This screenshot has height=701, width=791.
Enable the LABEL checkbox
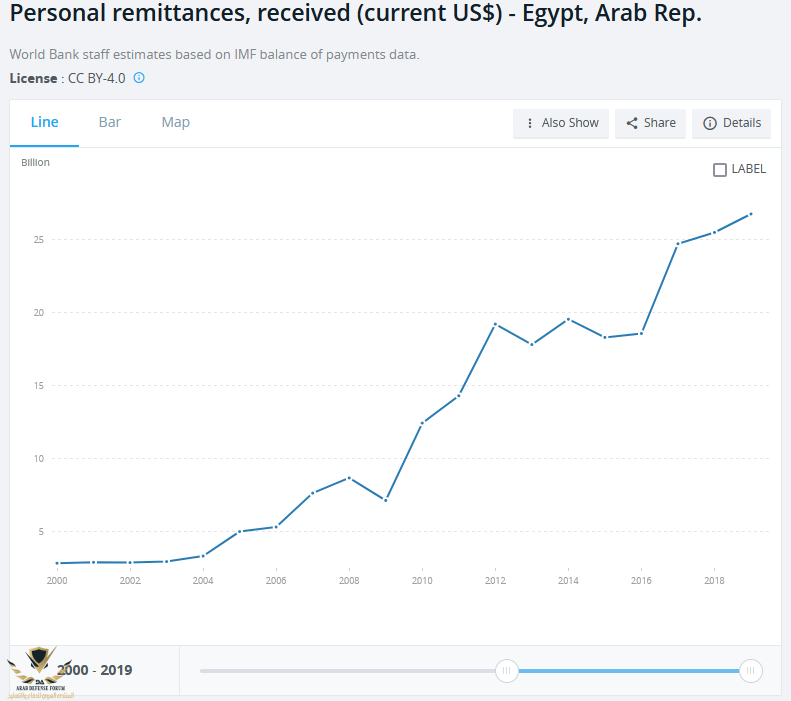pyautogui.click(x=720, y=170)
